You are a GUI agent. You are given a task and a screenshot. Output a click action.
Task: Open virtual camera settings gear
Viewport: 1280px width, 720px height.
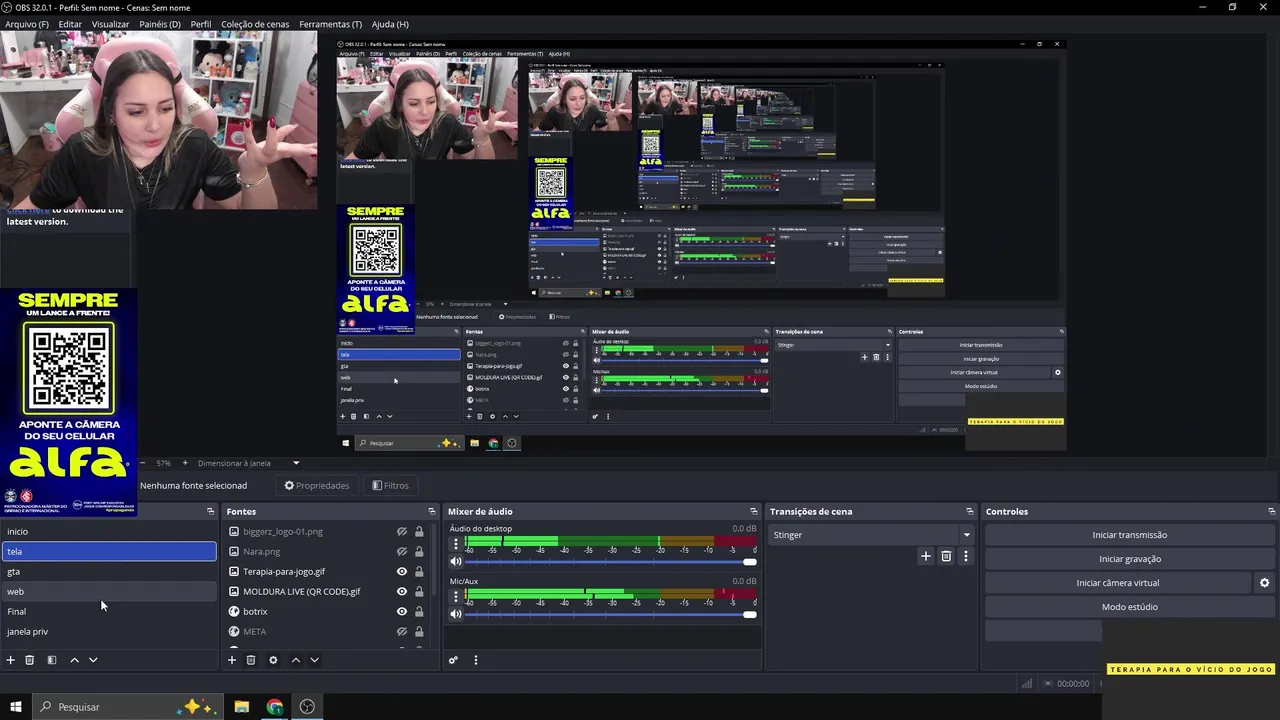[1264, 583]
